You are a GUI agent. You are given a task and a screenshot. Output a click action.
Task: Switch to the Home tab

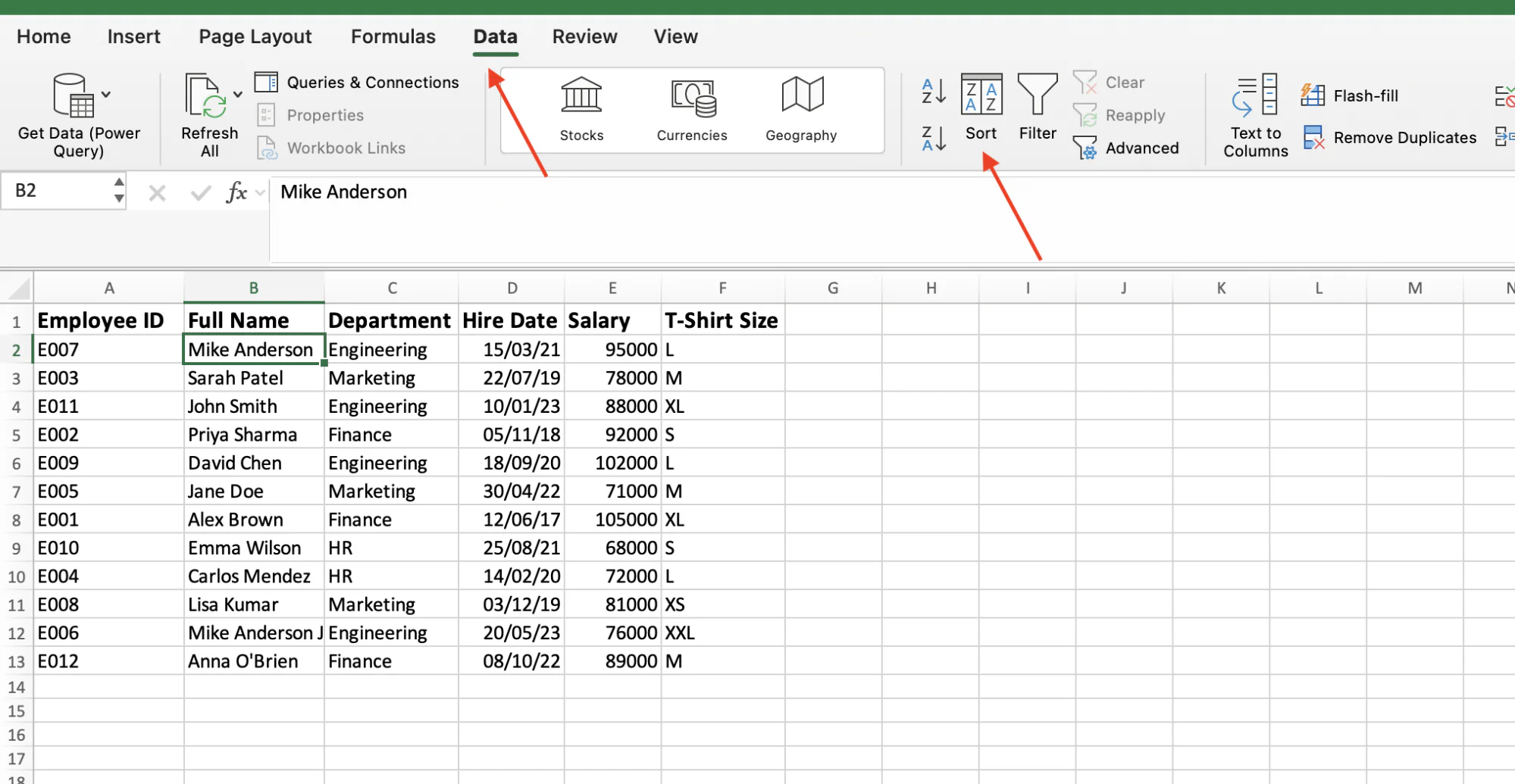point(44,36)
